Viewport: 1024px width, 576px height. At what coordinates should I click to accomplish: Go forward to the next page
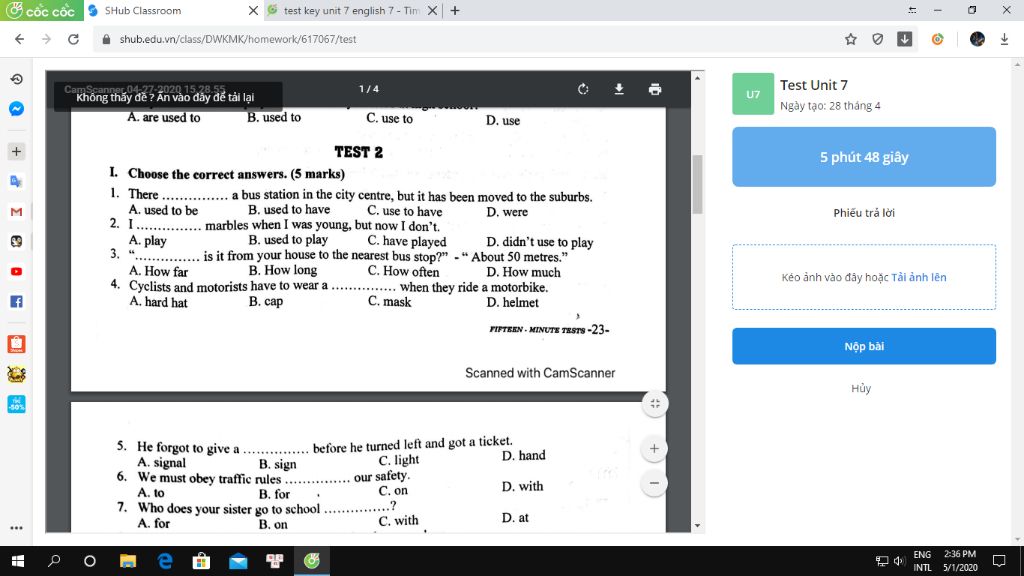46,39
